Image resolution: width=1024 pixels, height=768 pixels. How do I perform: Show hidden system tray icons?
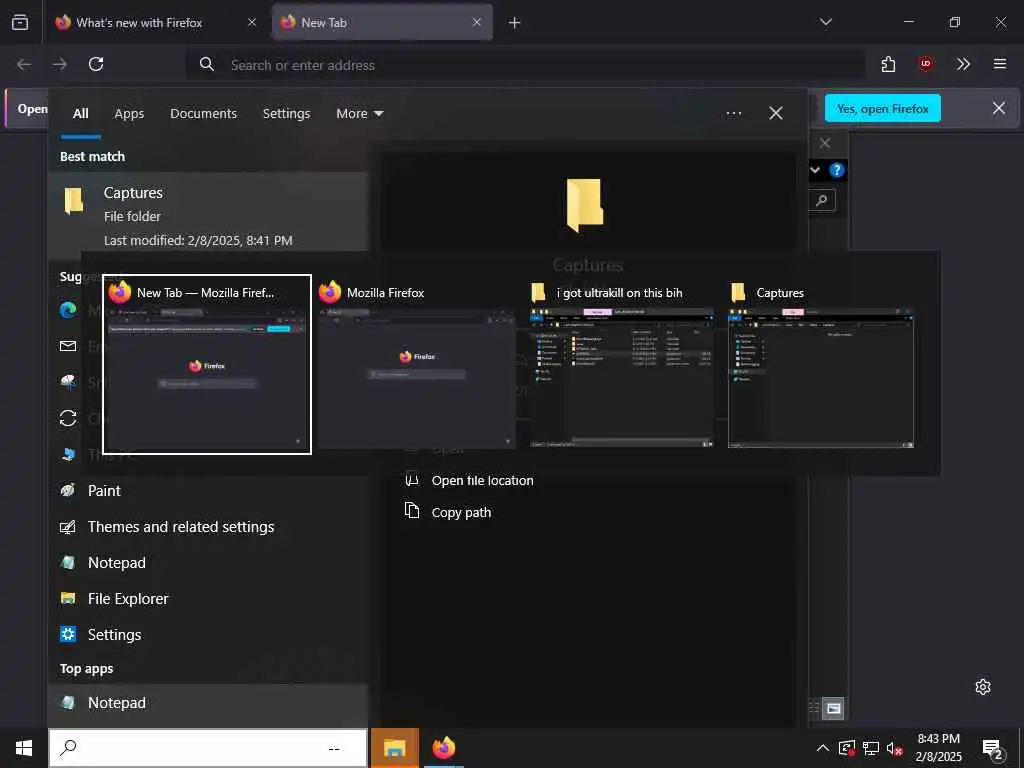tap(823, 748)
